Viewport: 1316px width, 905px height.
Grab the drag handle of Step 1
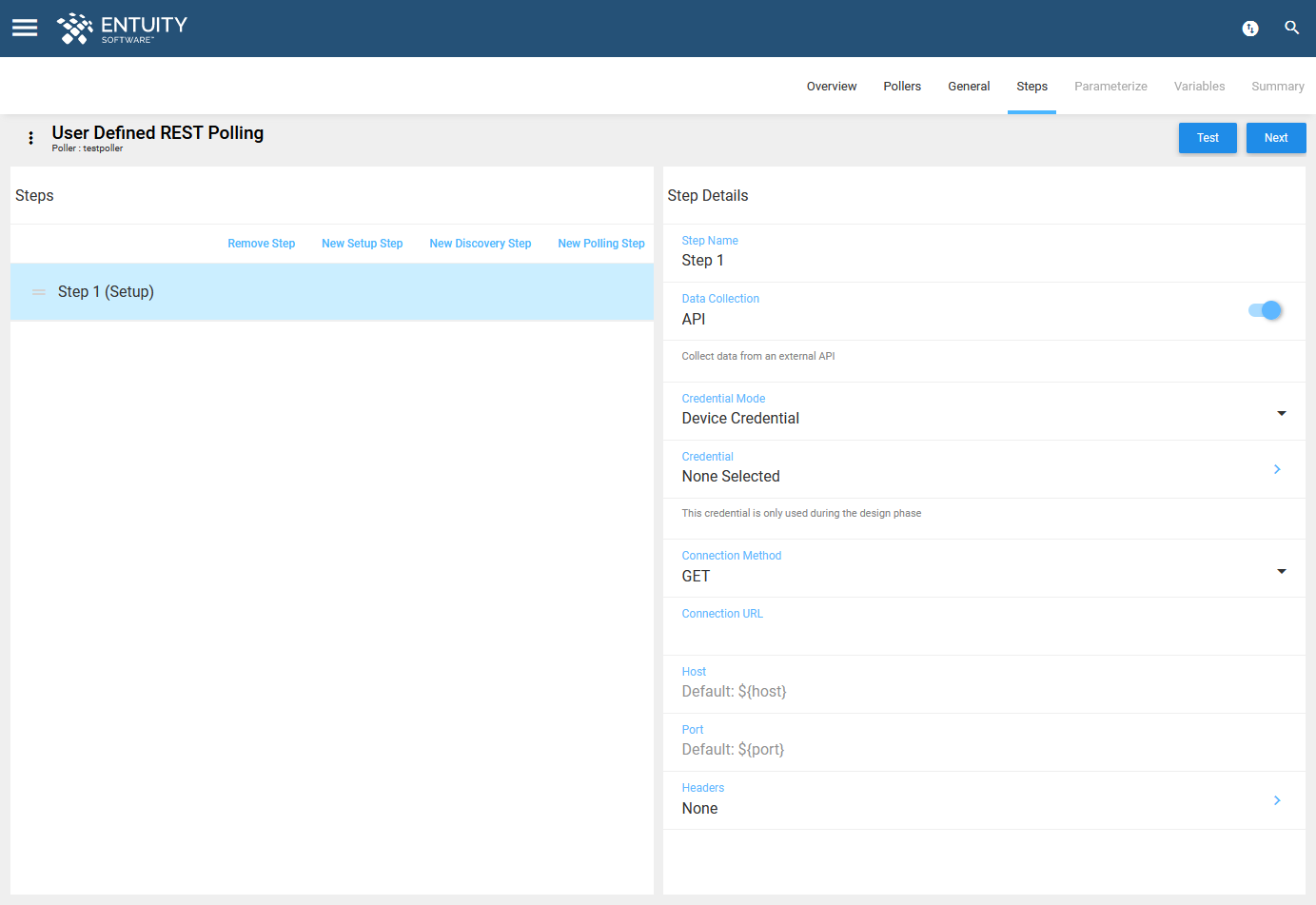pyautogui.click(x=39, y=292)
